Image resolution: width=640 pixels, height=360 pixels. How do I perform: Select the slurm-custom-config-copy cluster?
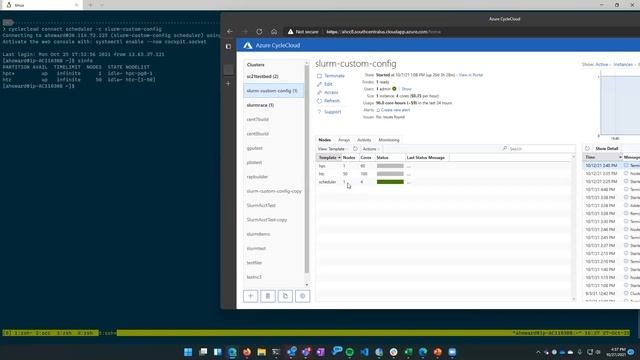(274, 191)
